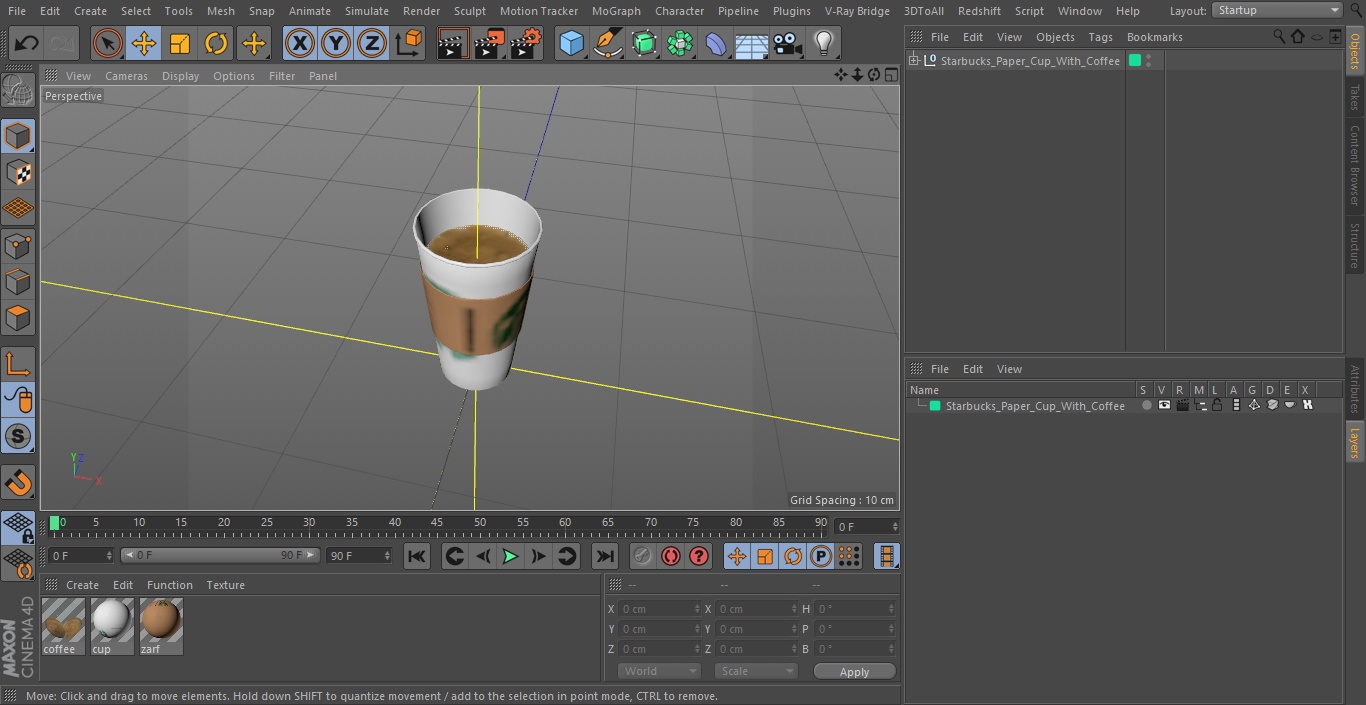Click green layer color swatch in Object Manager
The height and width of the screenshot is (705, 1366).
click(1135, 61)
